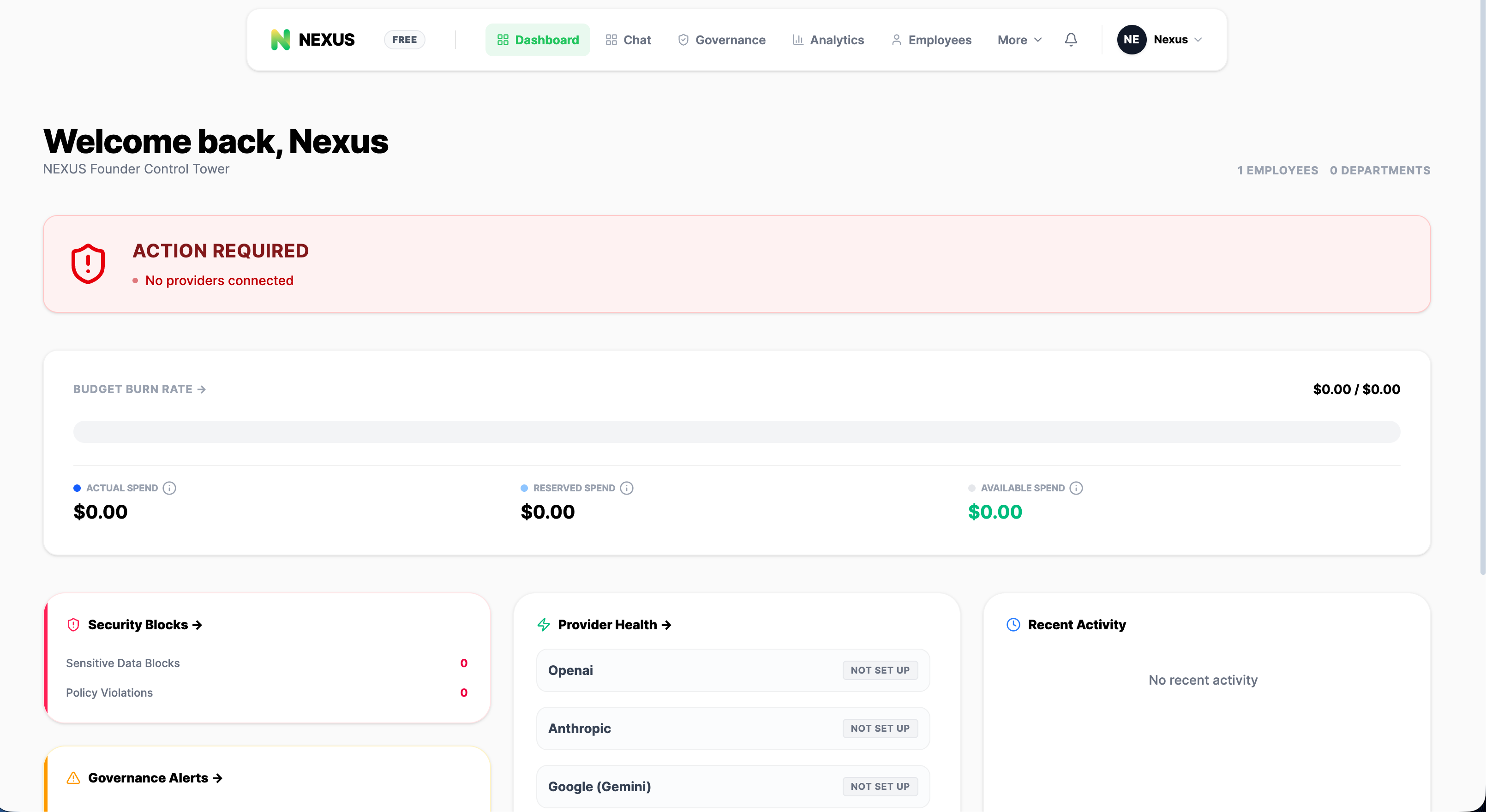Click info icon next to Reserved Spend

627,488
